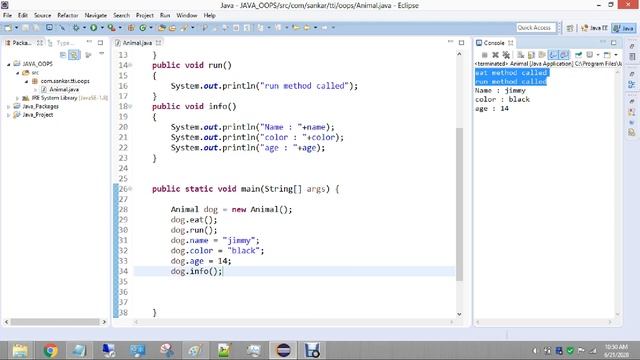The width and height of the screenshot is (640, 360).
Task: Toggle Show Console When Standard Error Changes
Action: tap(564, 55)
